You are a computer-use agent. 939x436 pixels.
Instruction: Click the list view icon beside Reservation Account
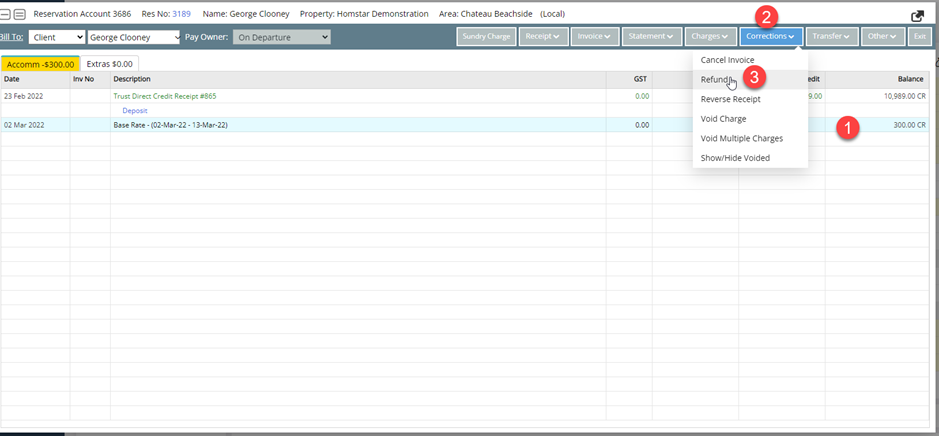[x=19, y=15]
